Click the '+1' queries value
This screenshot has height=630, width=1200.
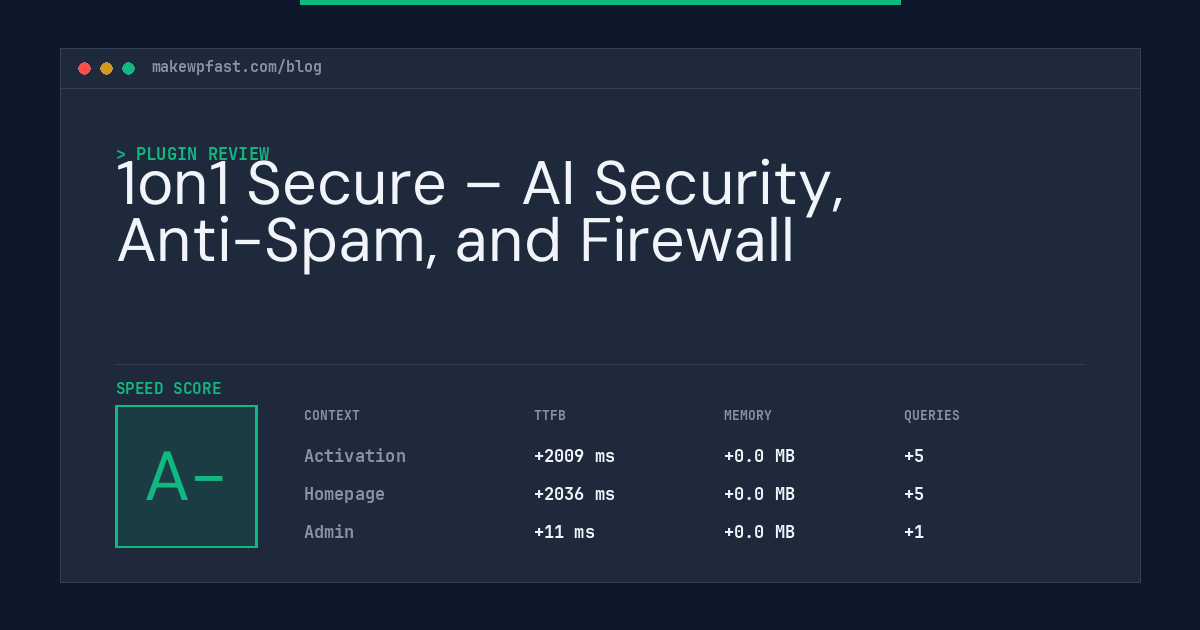[x=914, y=532]
